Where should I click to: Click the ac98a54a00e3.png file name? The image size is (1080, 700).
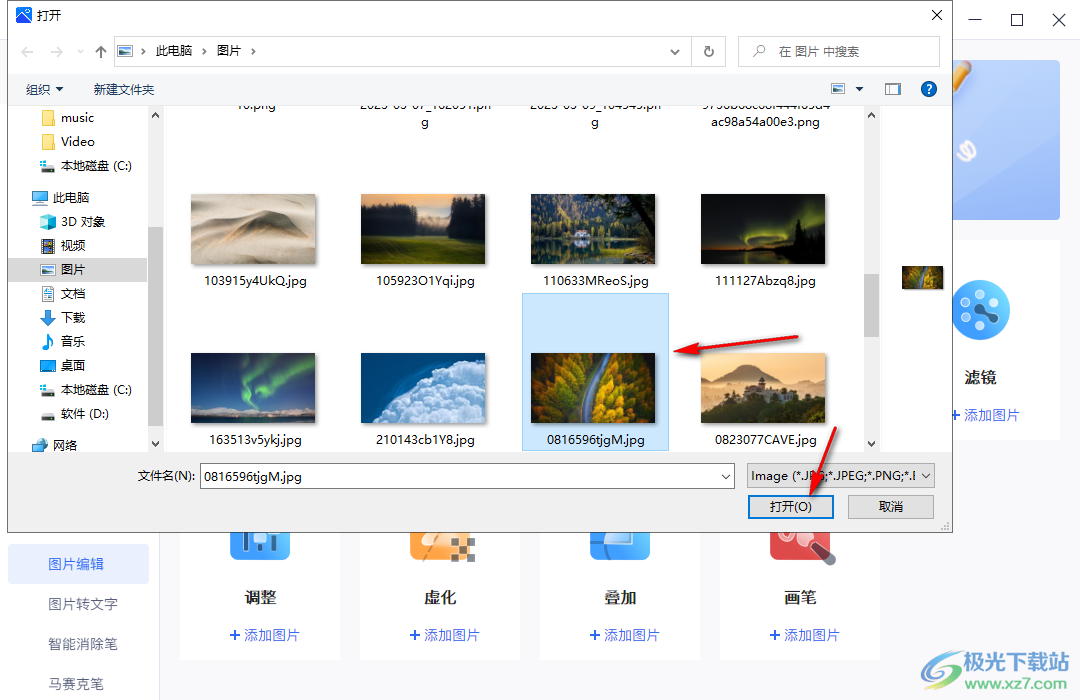[x=765, y=122]
